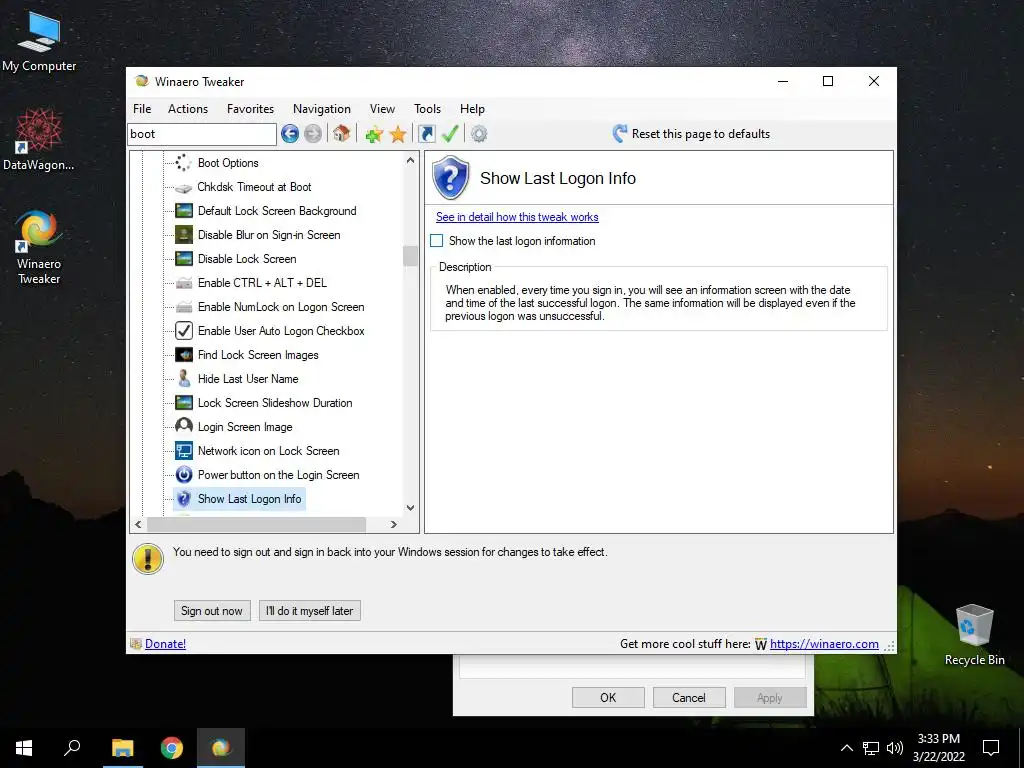This screenshot has width=1024, height=768.
Task: Click OK in the background dialog
Action: (608, 697)
